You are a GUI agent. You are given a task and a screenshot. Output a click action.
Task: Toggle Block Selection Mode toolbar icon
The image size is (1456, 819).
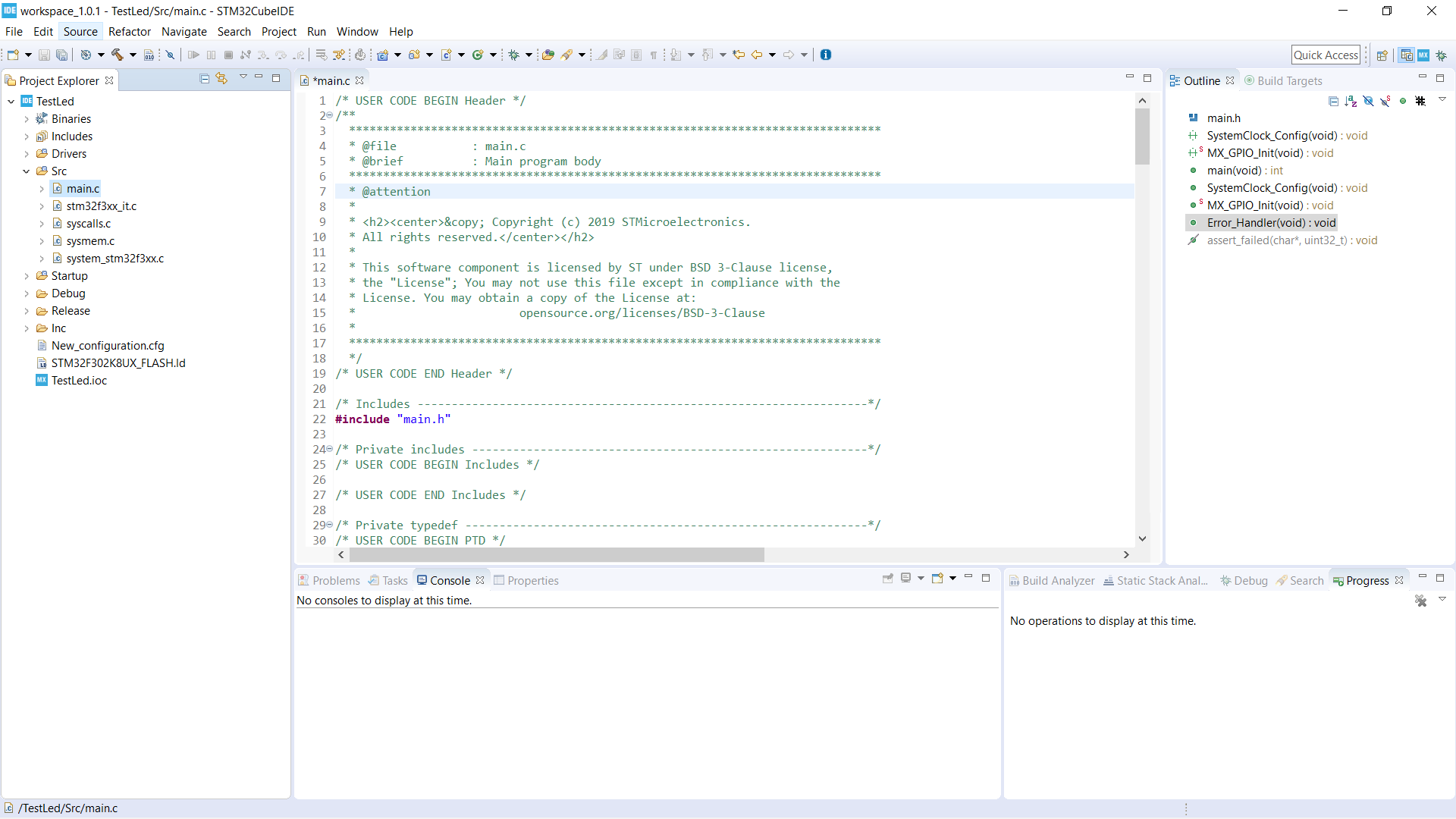636,55
